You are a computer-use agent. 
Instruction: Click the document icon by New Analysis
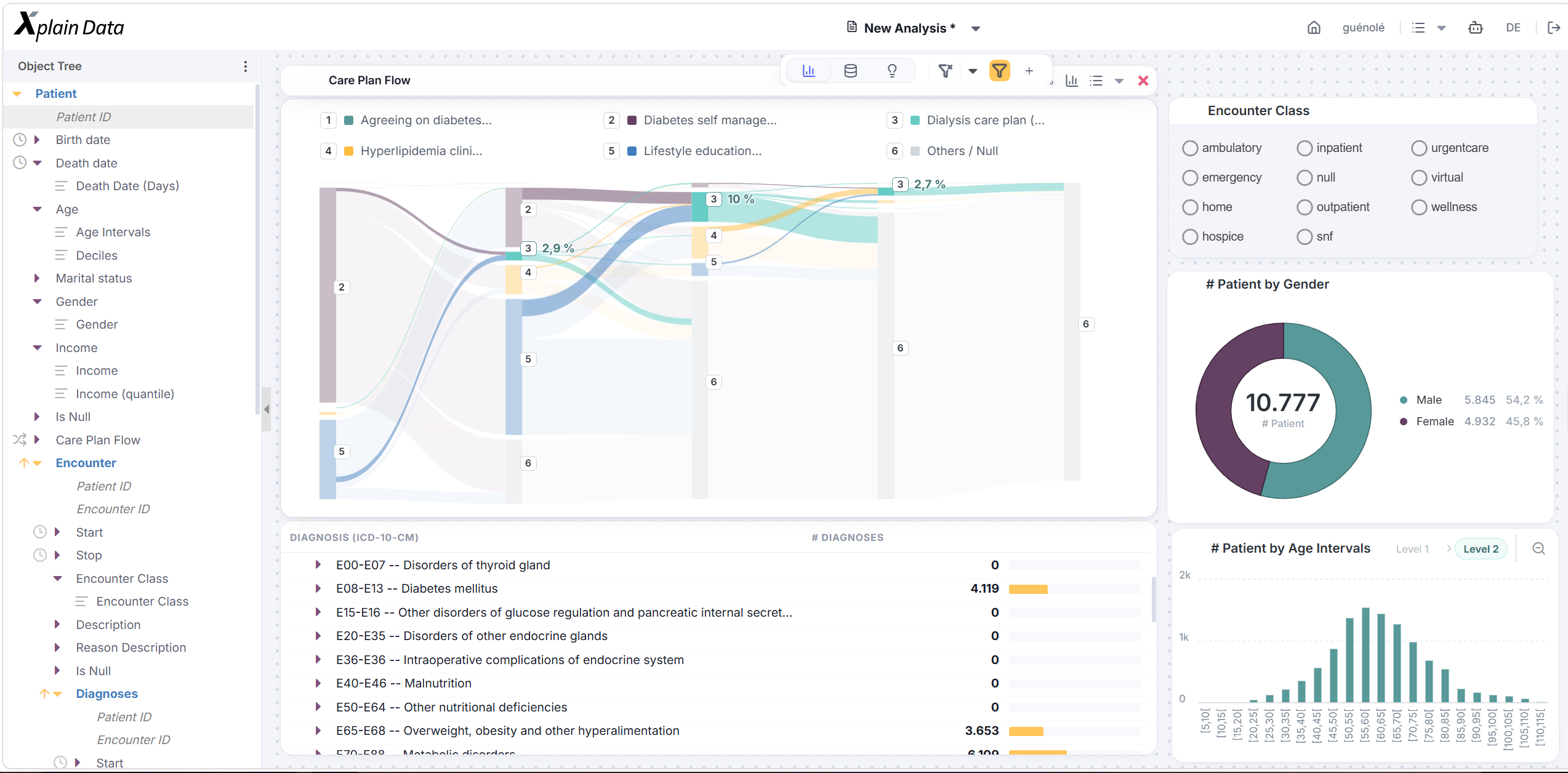pyautogui.click(x=852, y=27)
